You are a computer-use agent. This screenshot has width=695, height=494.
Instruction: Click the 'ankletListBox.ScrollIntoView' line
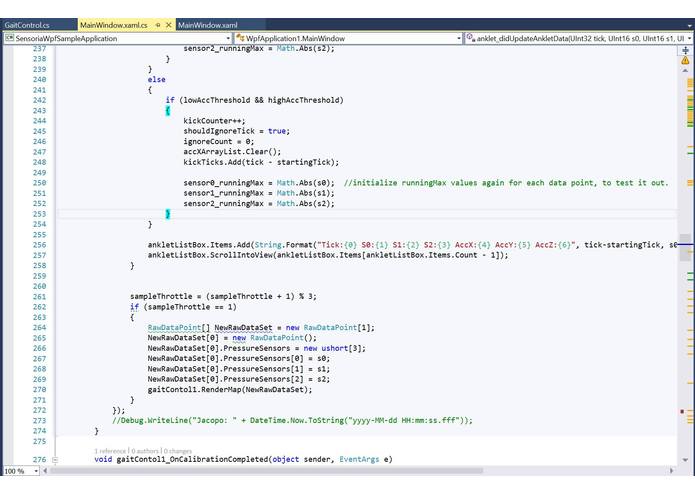click(328, 255)
